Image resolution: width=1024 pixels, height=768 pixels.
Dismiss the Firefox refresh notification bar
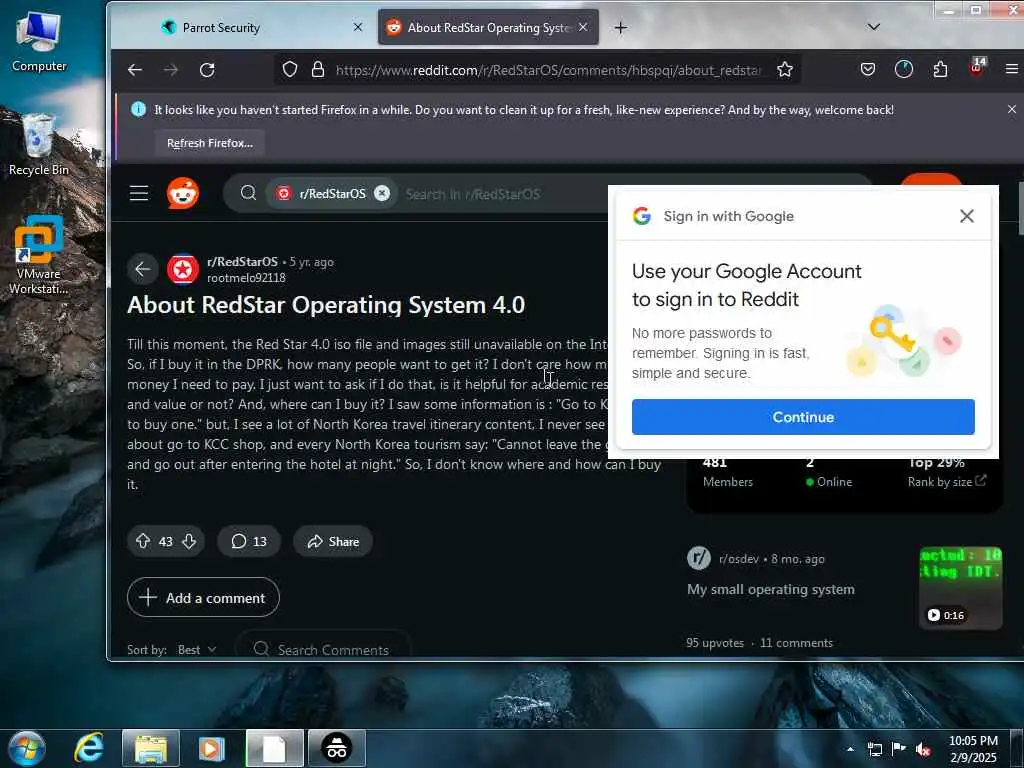pyautogui.click(x=1012, y=110)
